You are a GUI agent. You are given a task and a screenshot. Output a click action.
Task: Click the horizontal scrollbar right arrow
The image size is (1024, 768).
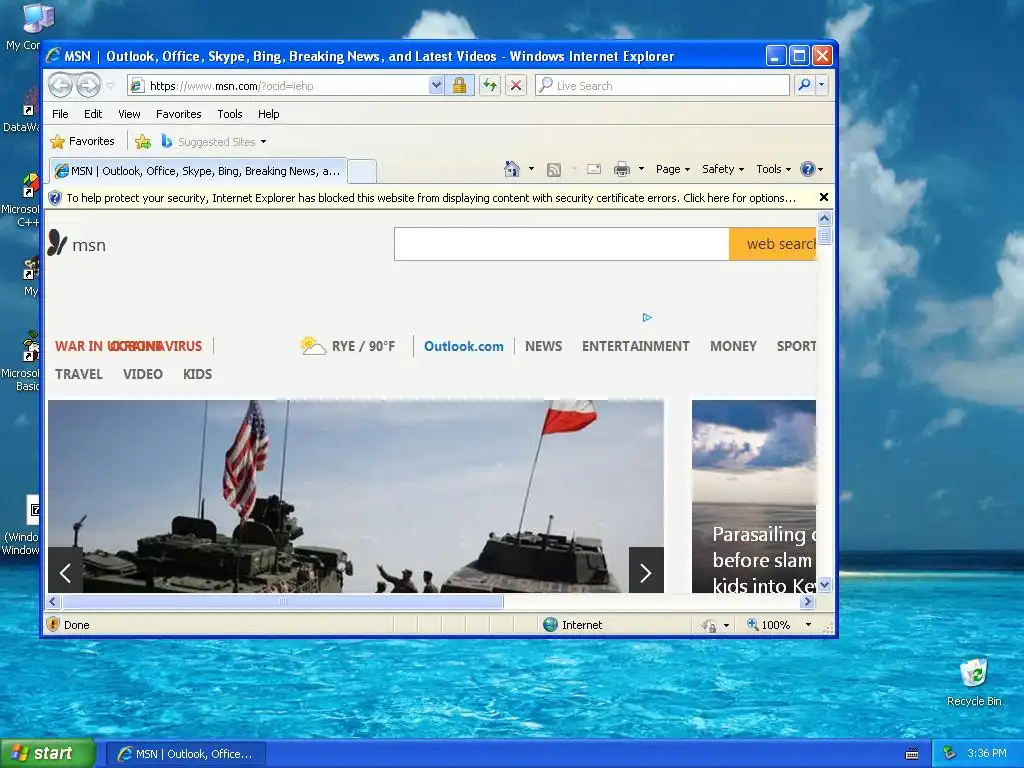(x=808, y=601)
